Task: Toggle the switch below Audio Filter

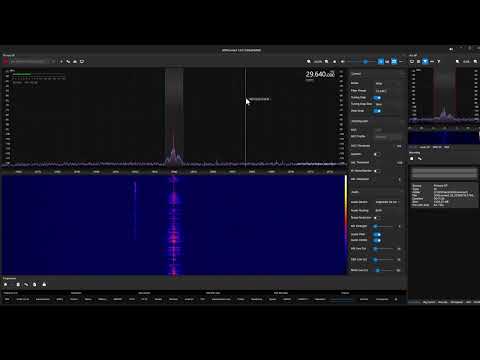Action: (377, 240)
